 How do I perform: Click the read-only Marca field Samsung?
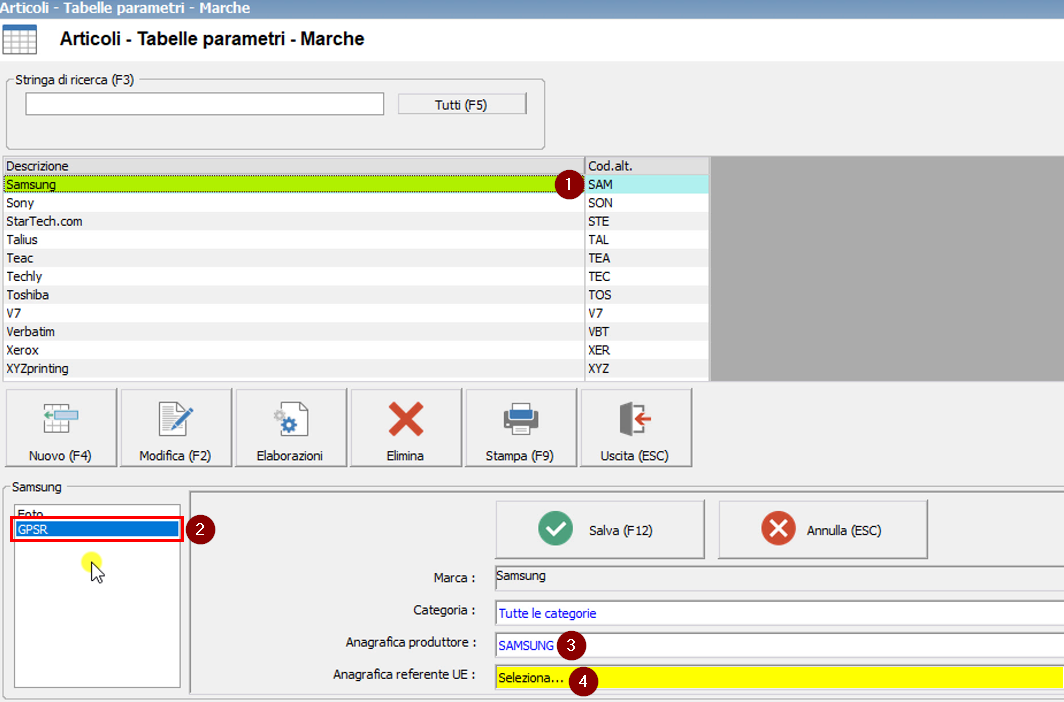[780, 578]
